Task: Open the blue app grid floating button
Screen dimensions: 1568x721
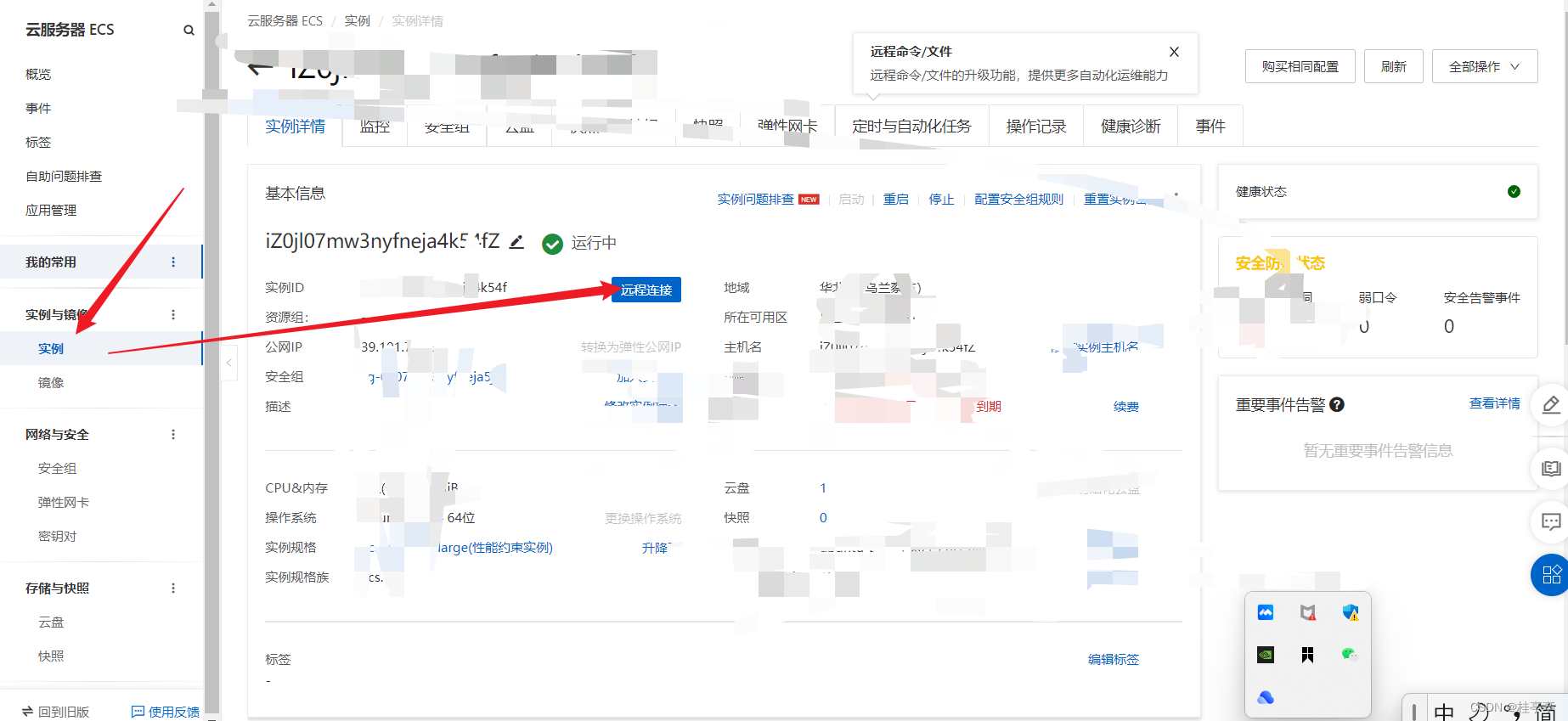Action: (1551, 575)
